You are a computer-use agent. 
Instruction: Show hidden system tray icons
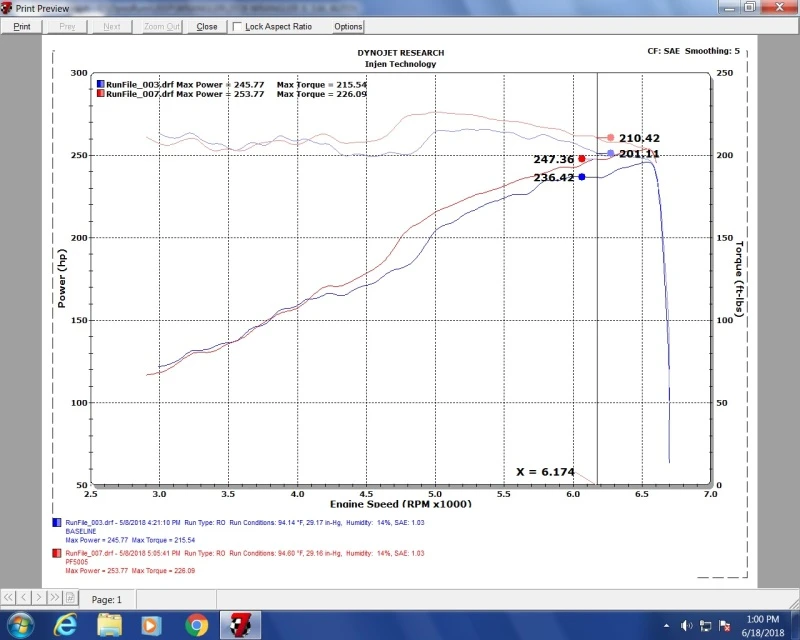pyautogui.click(x=665, y=626)
